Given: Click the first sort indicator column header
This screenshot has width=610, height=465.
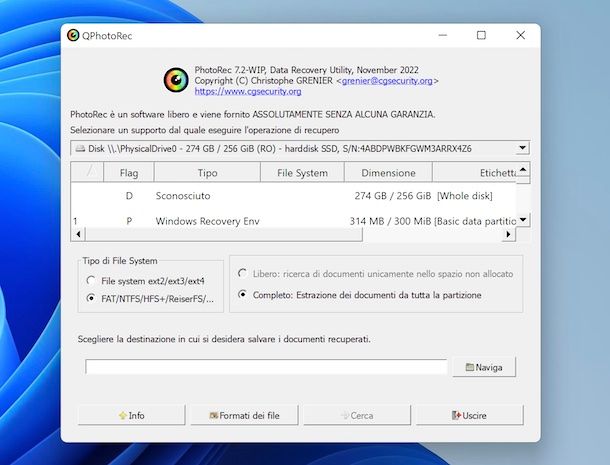Looking at the screenshot, I should tap(88, 172).
